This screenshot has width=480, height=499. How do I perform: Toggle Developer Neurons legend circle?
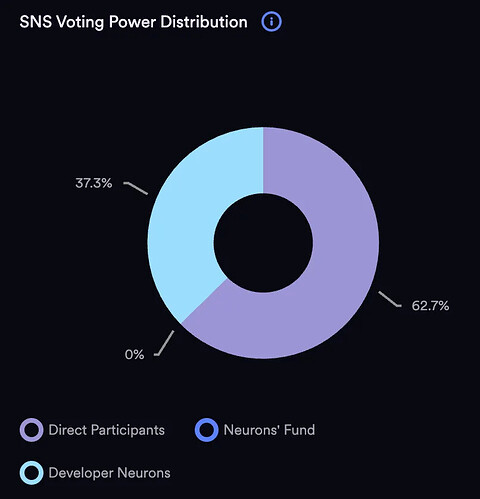(x=31, y=473)
